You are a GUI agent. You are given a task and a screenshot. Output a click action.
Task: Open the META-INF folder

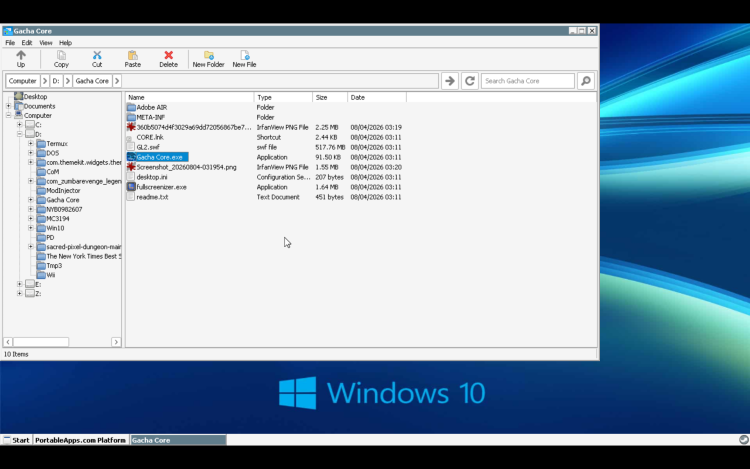[146, 117]
